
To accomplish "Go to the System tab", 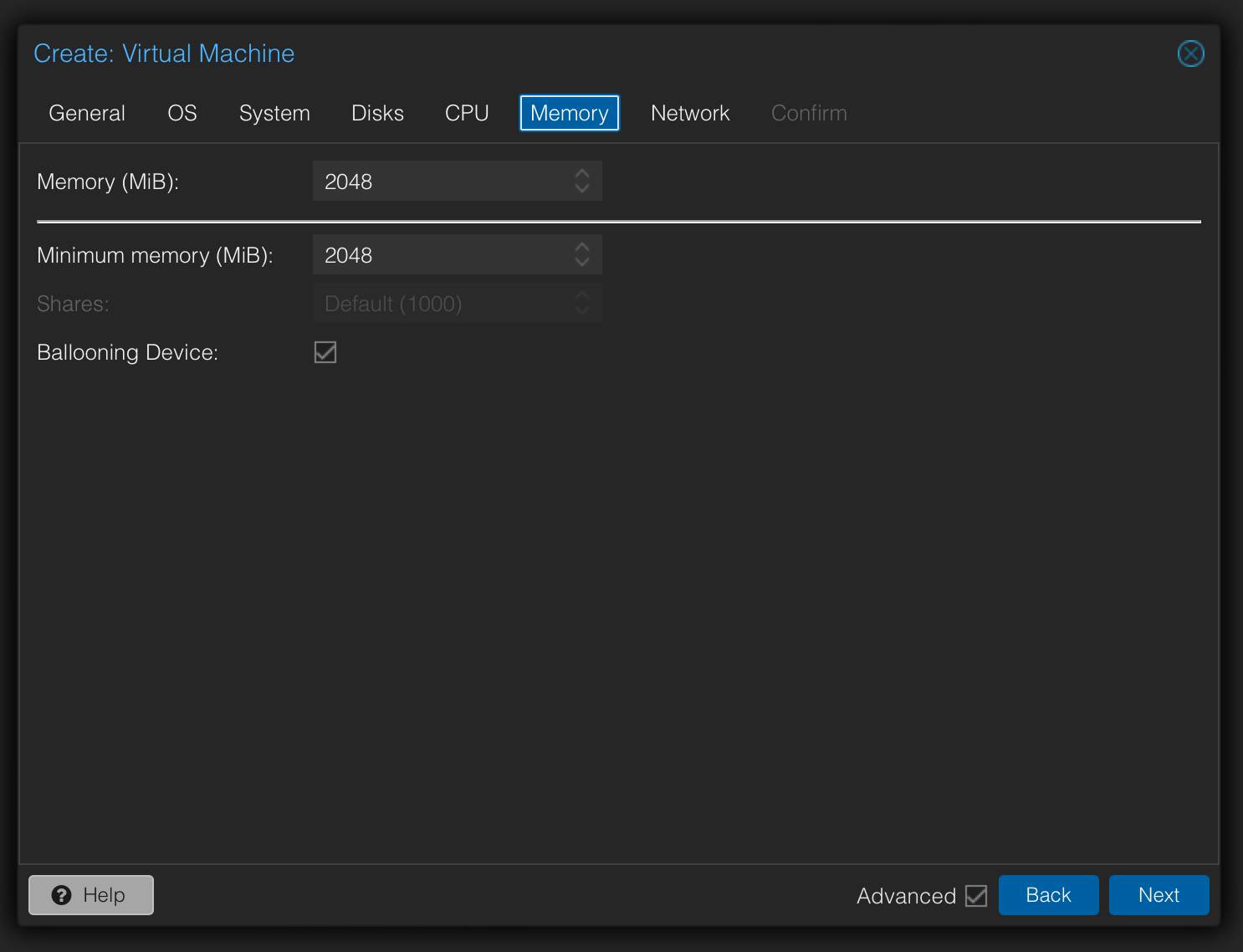I will coord(274,113).
